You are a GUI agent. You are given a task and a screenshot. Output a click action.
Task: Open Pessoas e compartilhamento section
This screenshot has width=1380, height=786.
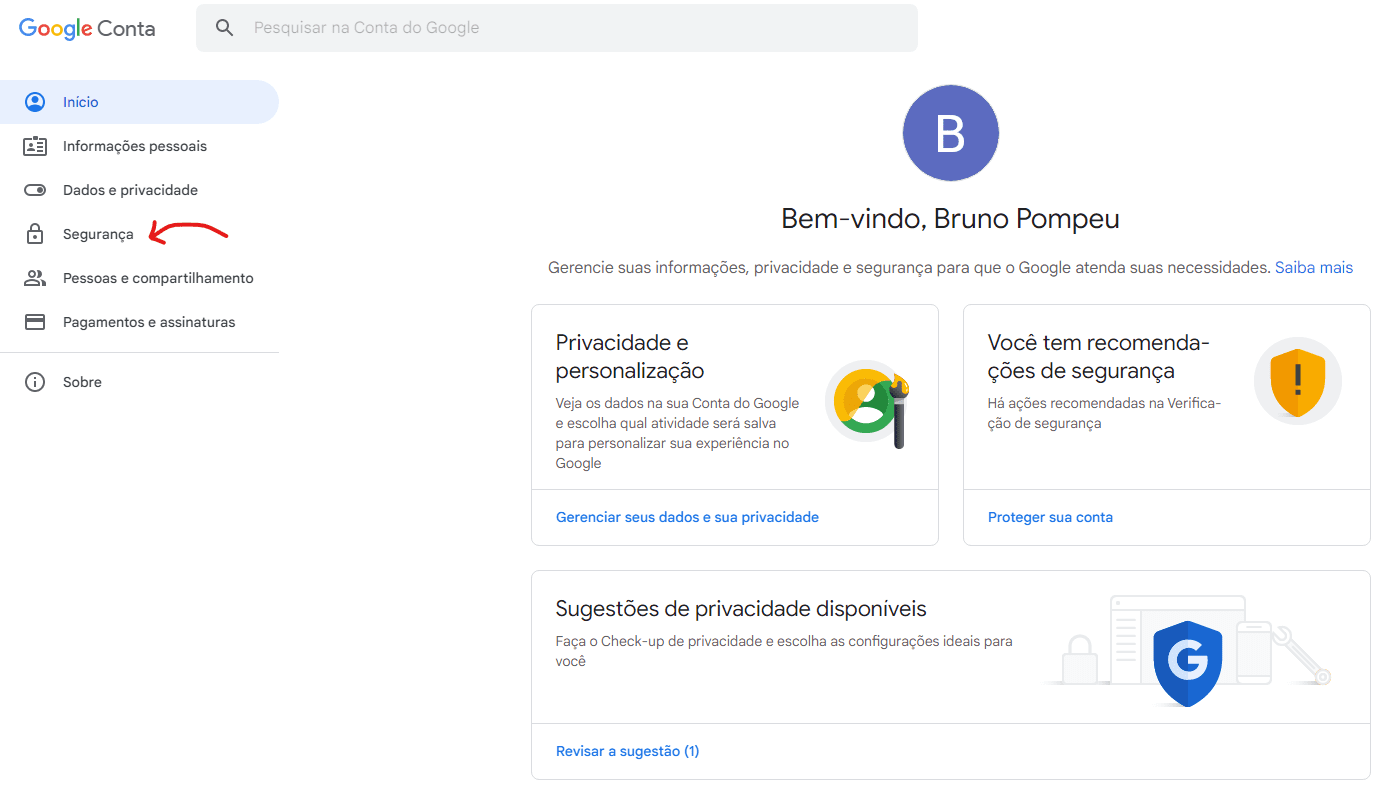[x=139, y=278]
